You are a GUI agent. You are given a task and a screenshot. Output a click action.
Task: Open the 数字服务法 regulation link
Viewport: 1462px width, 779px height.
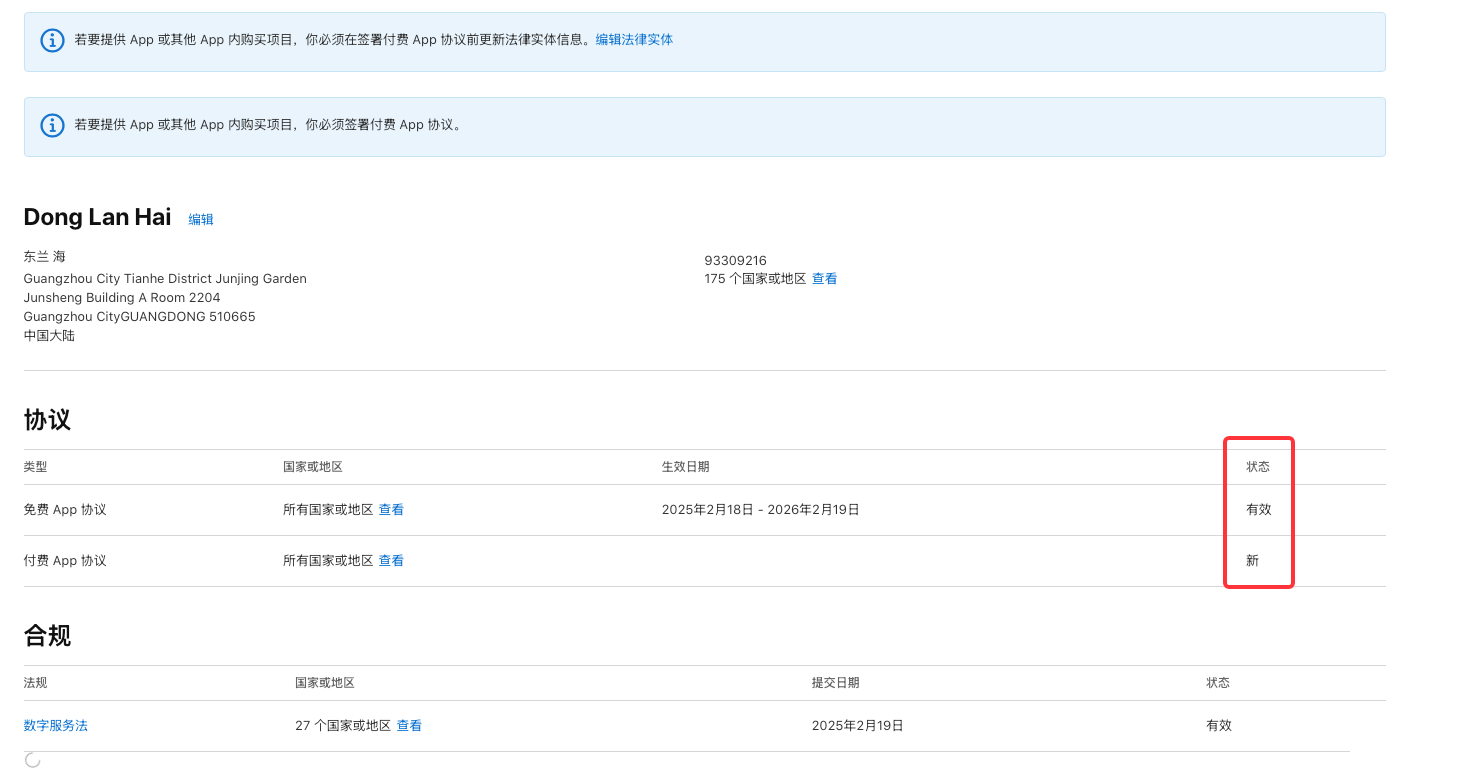tap(56, 726)
